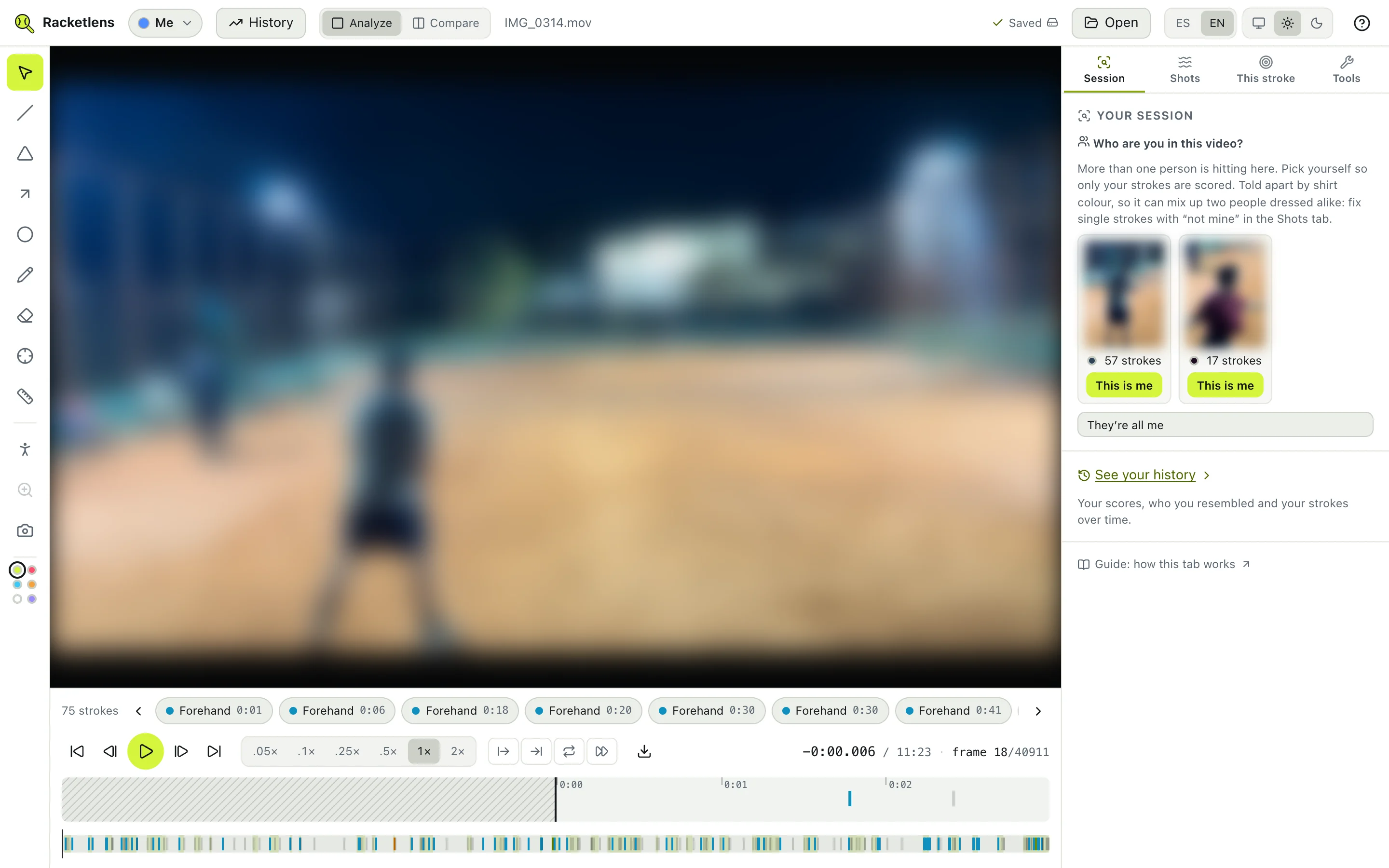Open help via the question mark icon
Image resolution: width=1389 pixels, height=868 pixels.
click(1362, 23)
